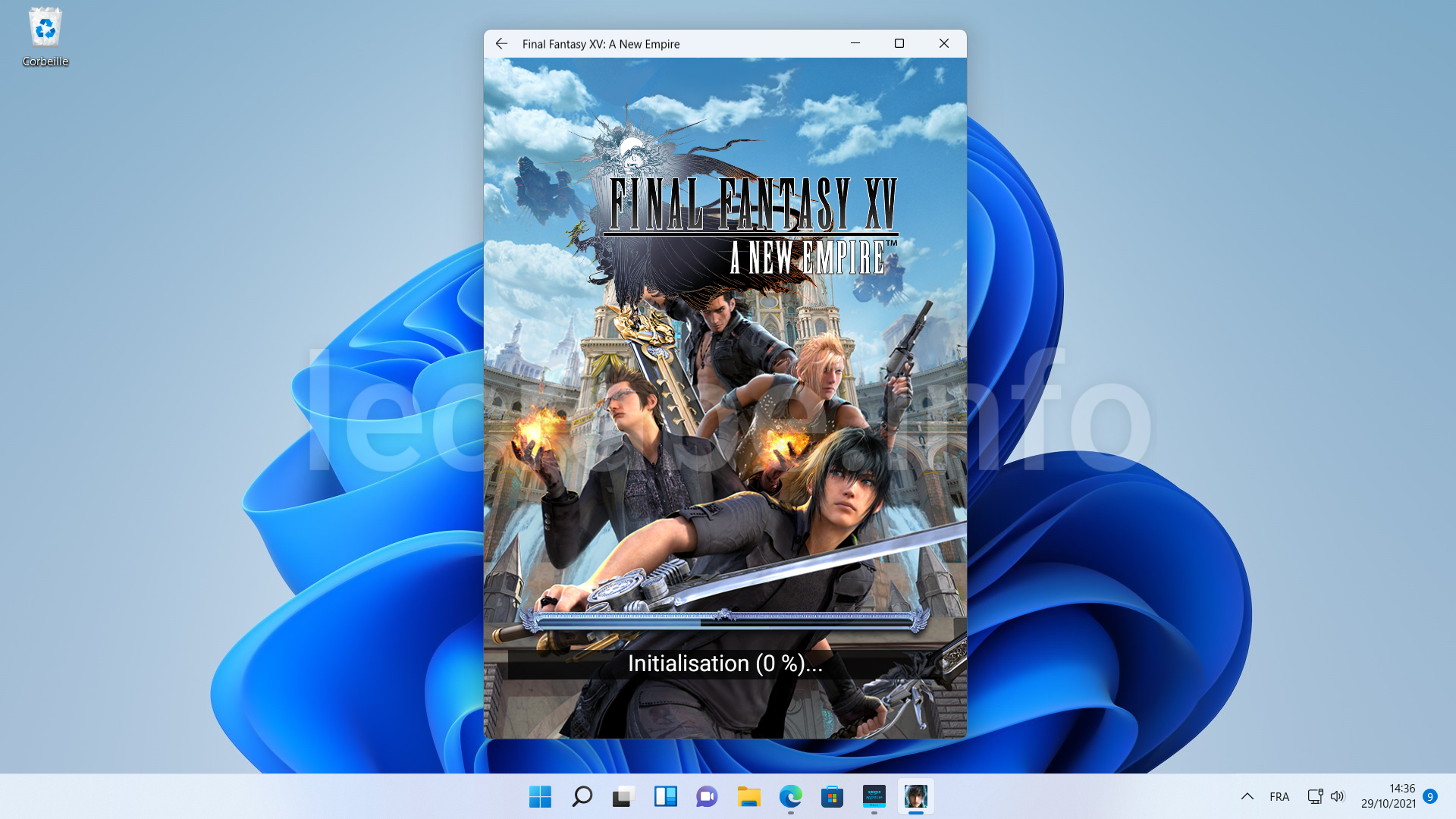The image size is (1456, 819).
Task: Switch the FRA input language indicator
Action: (1279, 796)
